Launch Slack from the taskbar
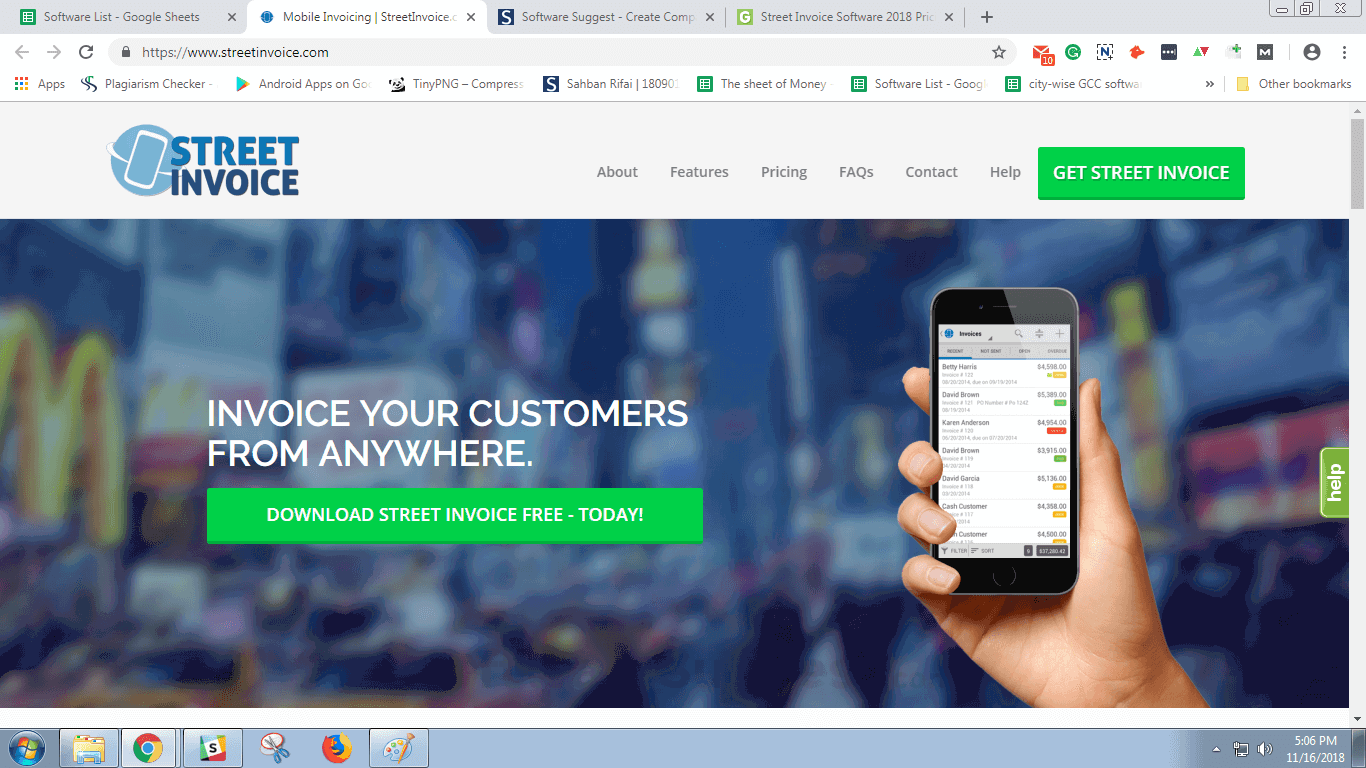 (213, 747)
